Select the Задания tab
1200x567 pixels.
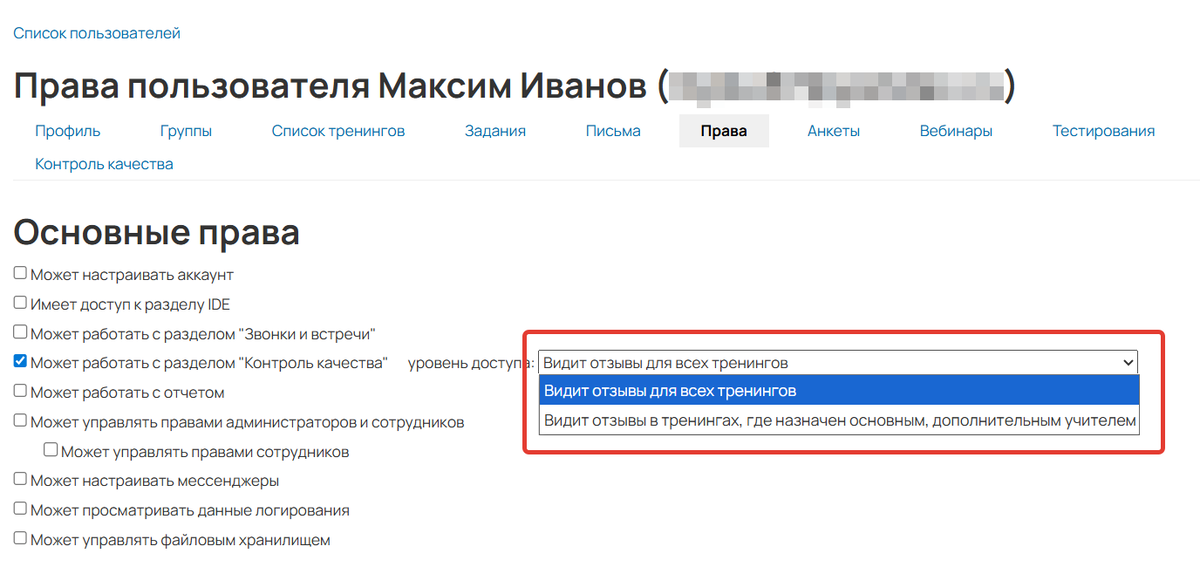(495, 131)
